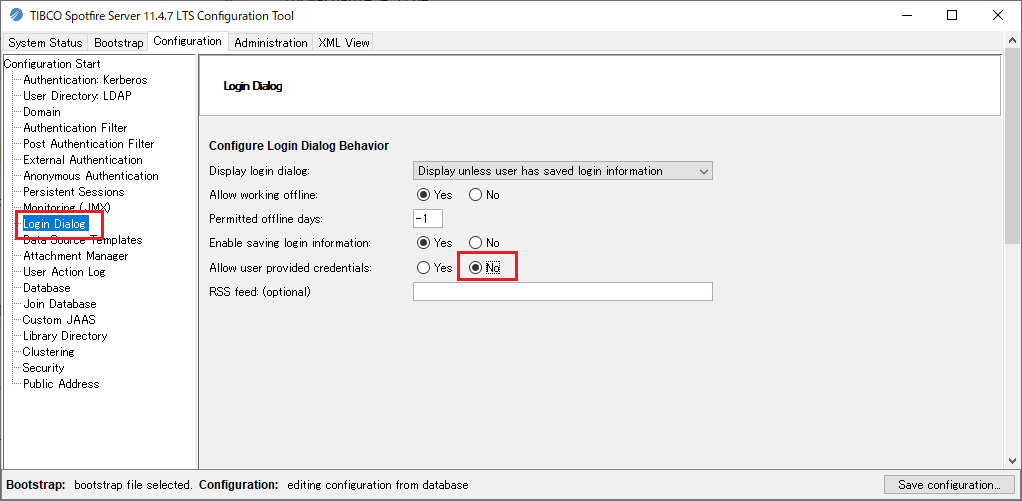Open Library Directory settings
1022x501 pixels.
(65, 336)
